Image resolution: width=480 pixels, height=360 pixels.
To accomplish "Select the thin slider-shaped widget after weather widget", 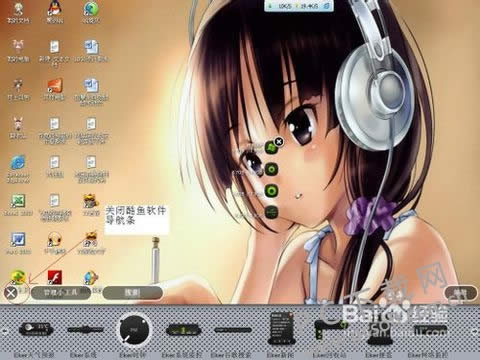I will point(85,330).
